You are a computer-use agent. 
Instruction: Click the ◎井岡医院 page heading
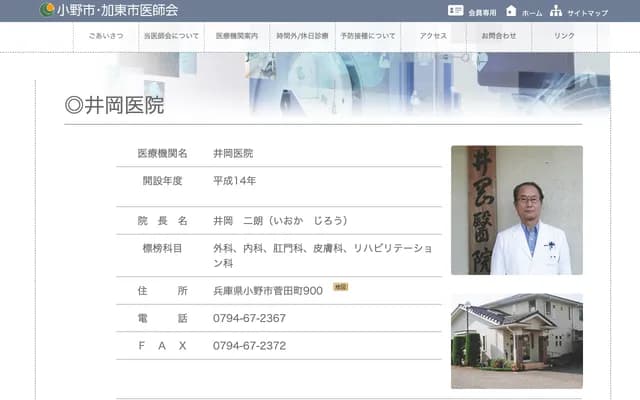[x=115, y=105]
